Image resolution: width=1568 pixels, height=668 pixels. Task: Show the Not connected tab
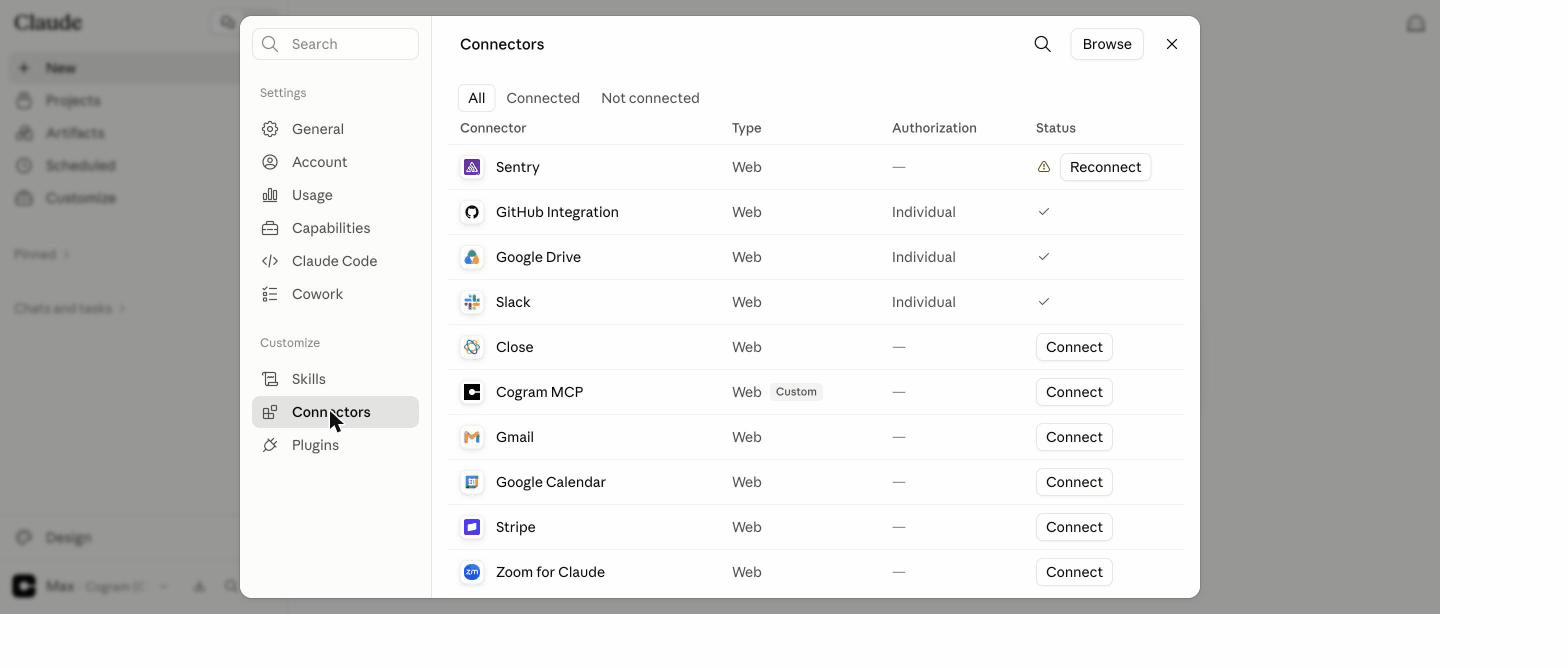(650, 98)
